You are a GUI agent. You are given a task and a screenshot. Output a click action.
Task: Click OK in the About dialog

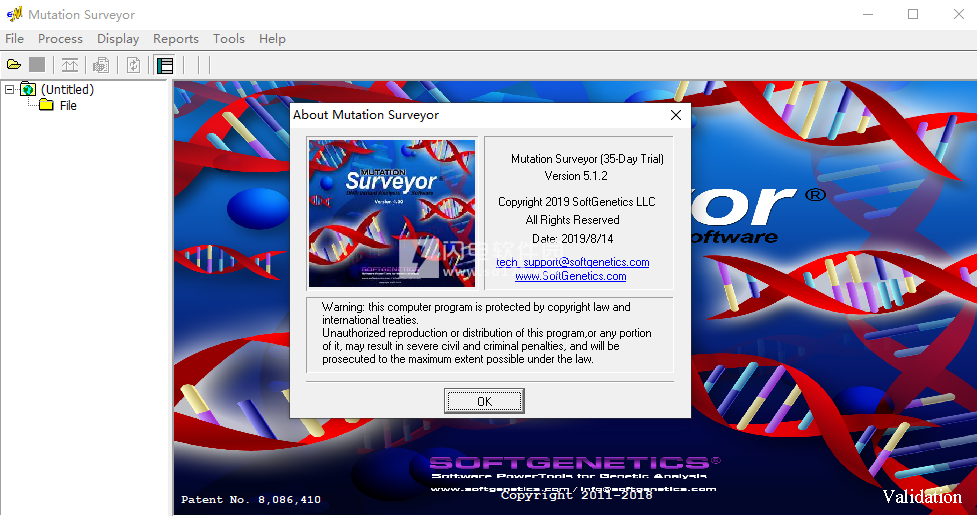[x=484, y=401]
